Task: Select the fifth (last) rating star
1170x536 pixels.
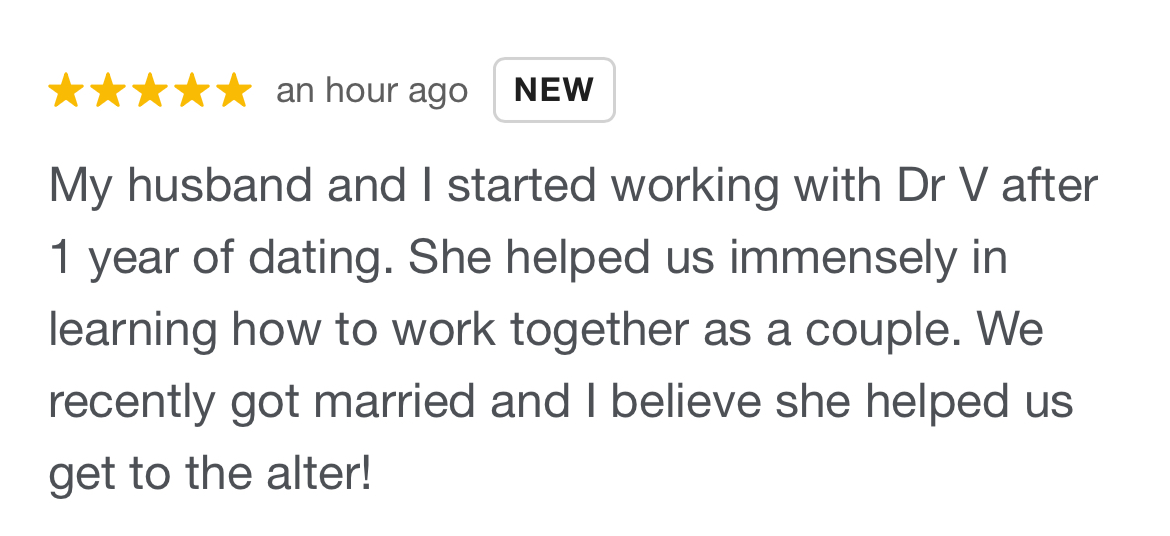Action: click(234, 90)
